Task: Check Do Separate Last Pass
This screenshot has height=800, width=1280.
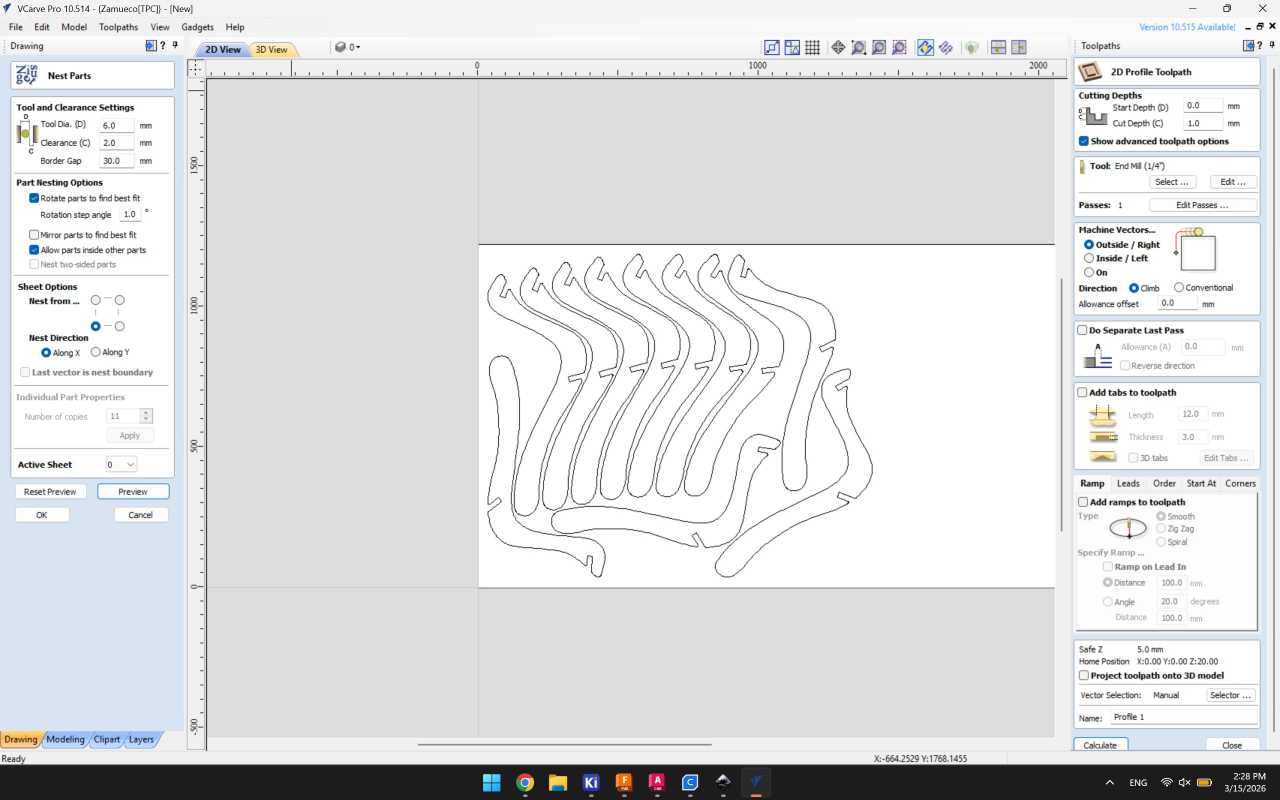Action: coord(1082,330)
